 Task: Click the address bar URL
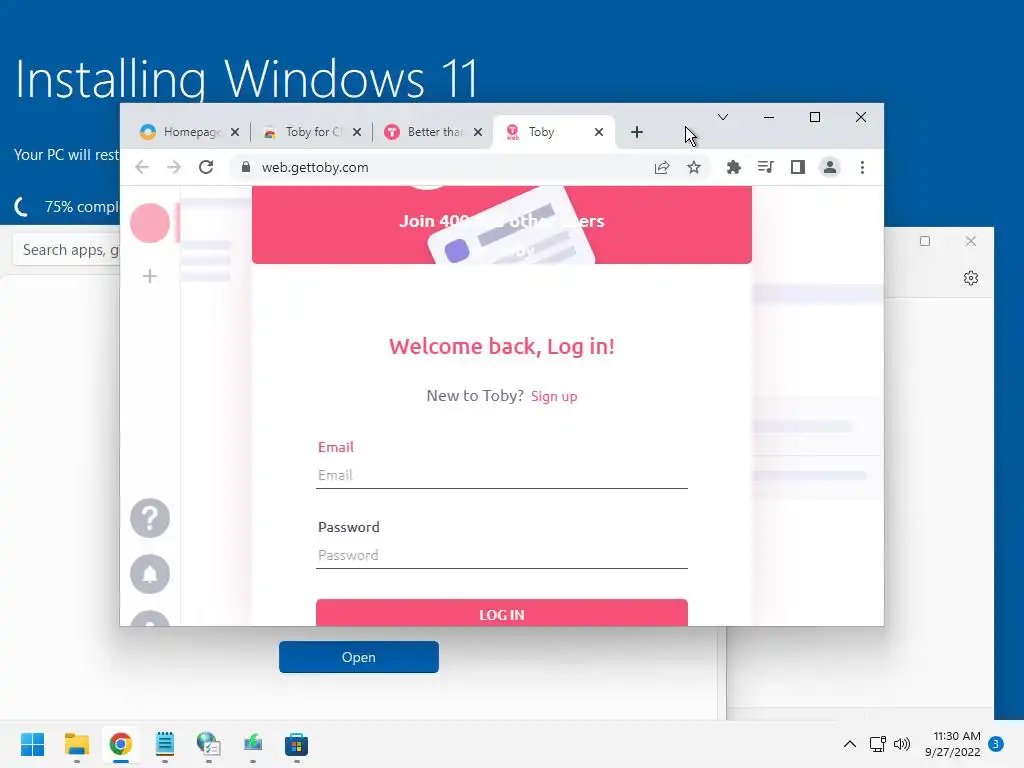315,168
